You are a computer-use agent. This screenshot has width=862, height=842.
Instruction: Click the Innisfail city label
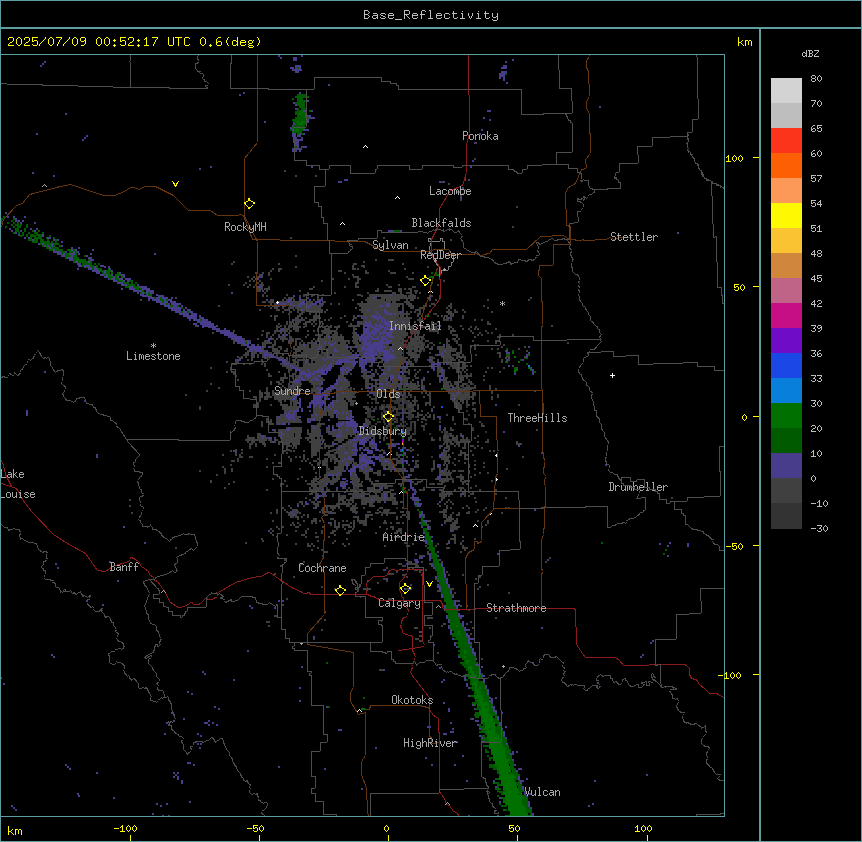pos(415,326)
